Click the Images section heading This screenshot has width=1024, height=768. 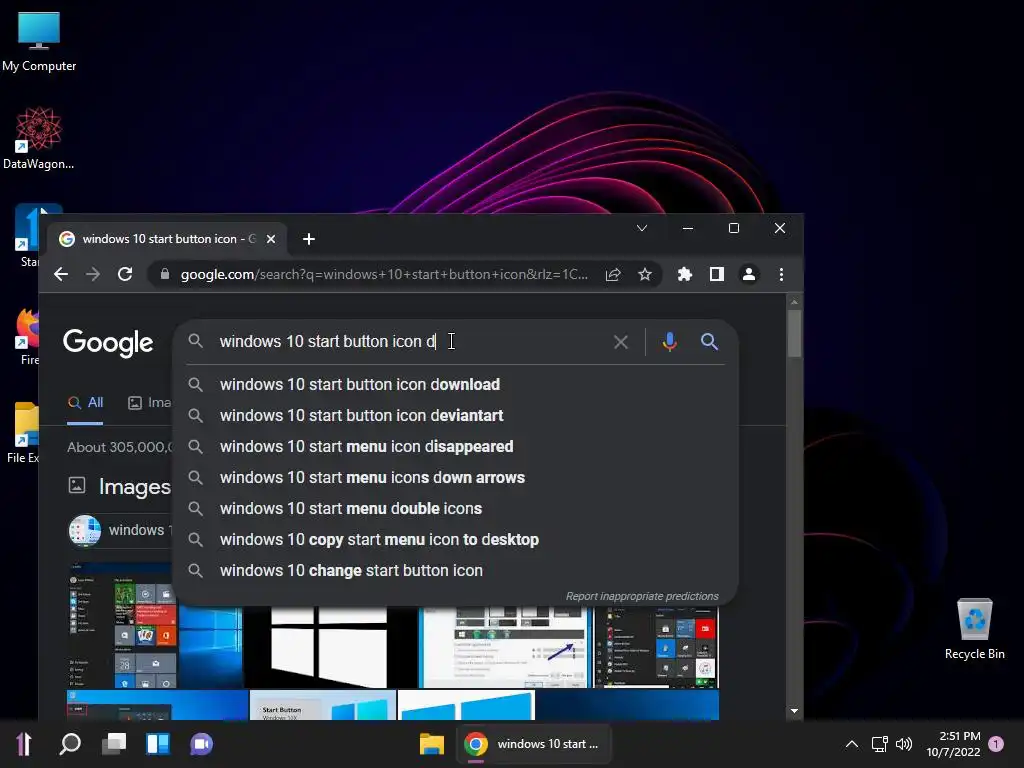pyautogui.click(x=135, y=487)
